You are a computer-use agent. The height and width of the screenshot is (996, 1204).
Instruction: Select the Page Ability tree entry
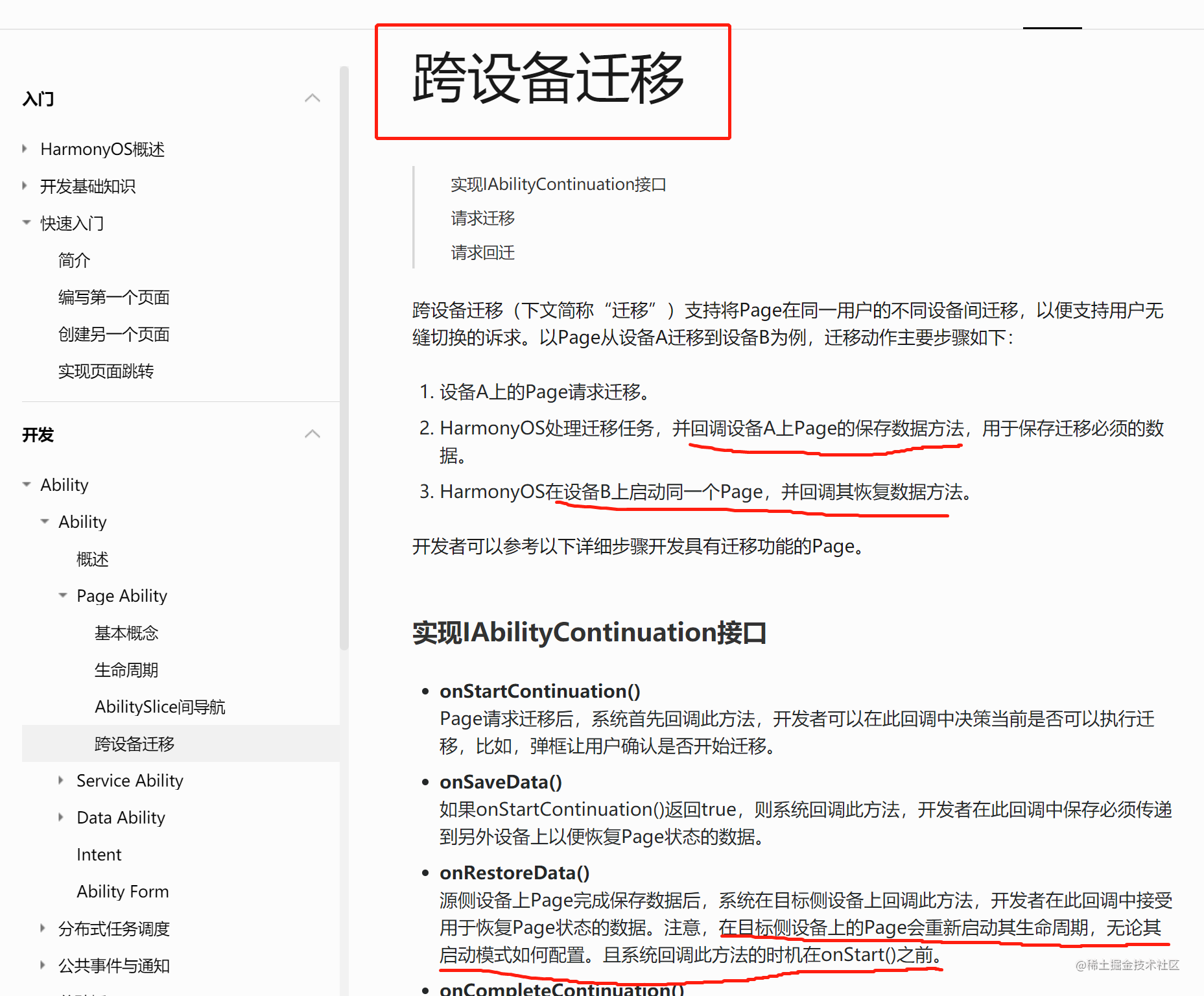click(122, 595)
